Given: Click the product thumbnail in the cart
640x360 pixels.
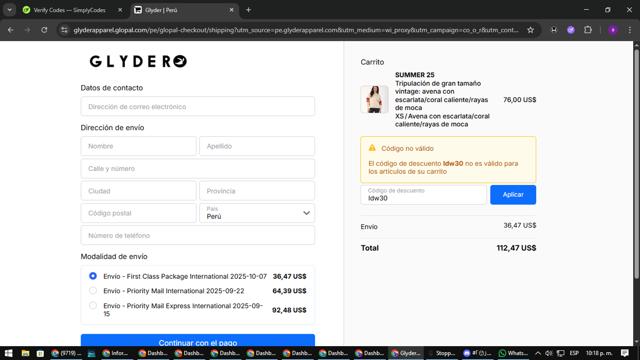Looking at the screenshot, I should coord(374,99).
